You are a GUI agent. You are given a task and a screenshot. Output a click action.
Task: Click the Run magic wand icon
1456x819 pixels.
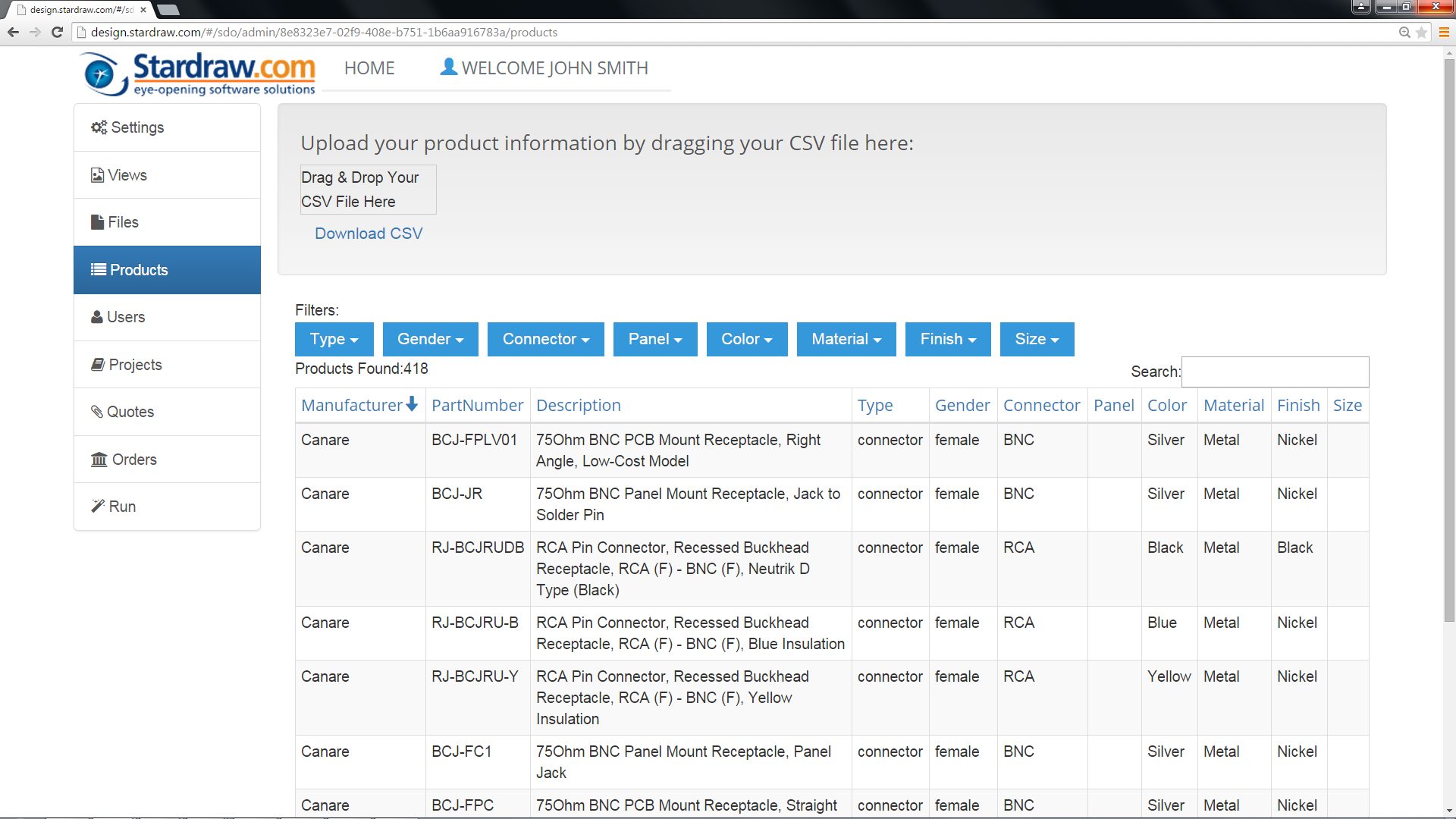(x=98, y=507)
